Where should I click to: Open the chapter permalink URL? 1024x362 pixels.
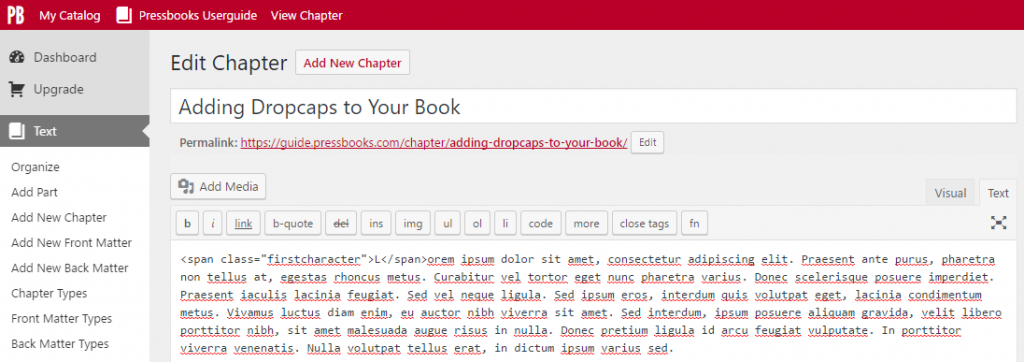(434, 142)
